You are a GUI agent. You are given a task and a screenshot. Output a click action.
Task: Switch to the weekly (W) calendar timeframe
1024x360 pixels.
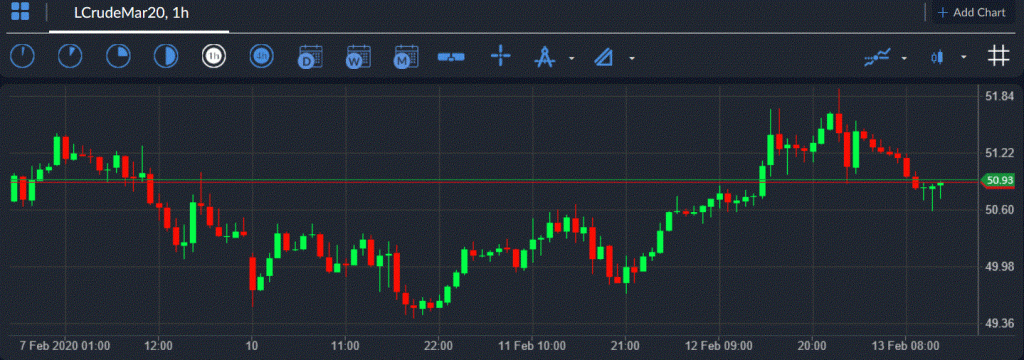[x=358, y=57]
